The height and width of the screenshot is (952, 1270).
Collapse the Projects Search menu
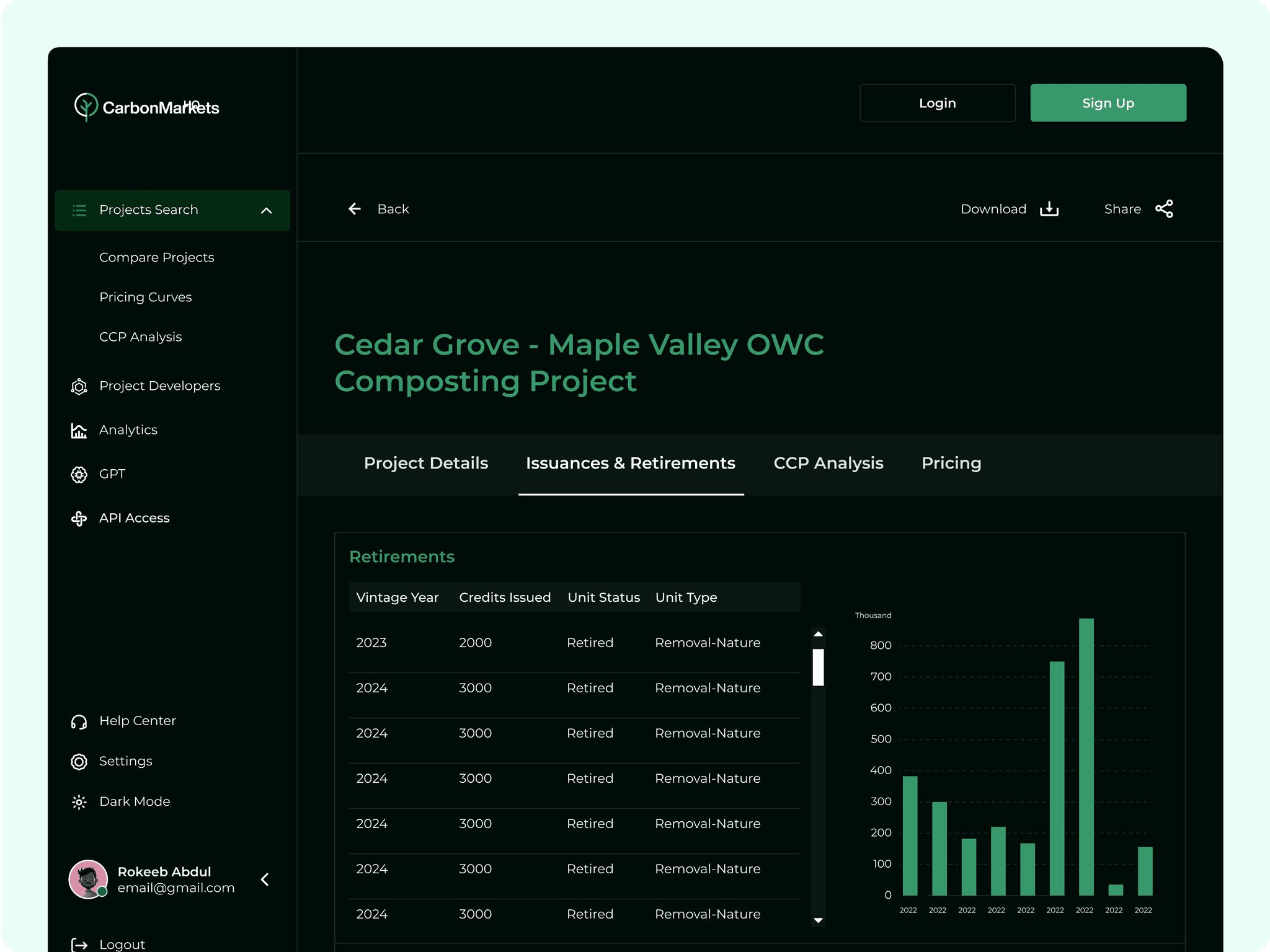266,211
